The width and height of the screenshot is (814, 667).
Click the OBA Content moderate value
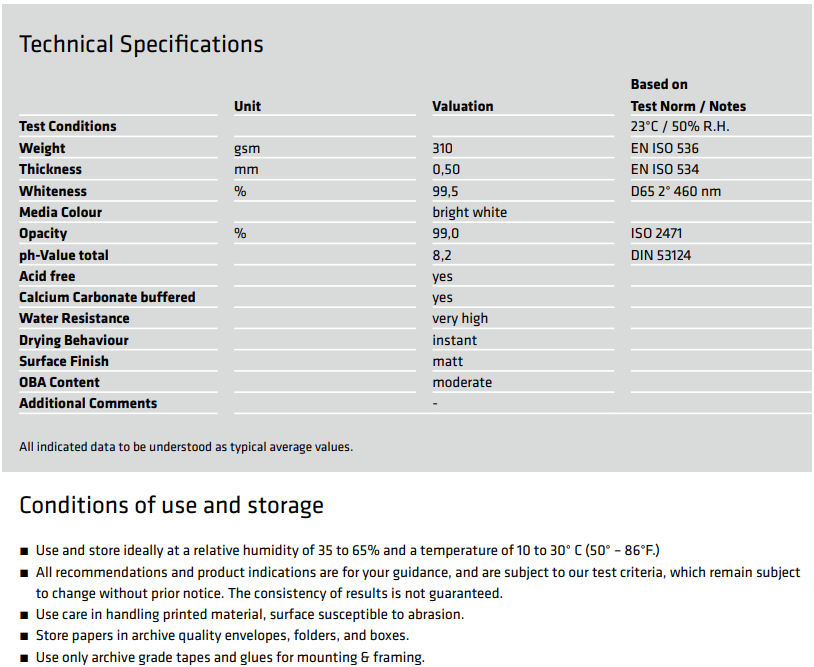(462, 383)
